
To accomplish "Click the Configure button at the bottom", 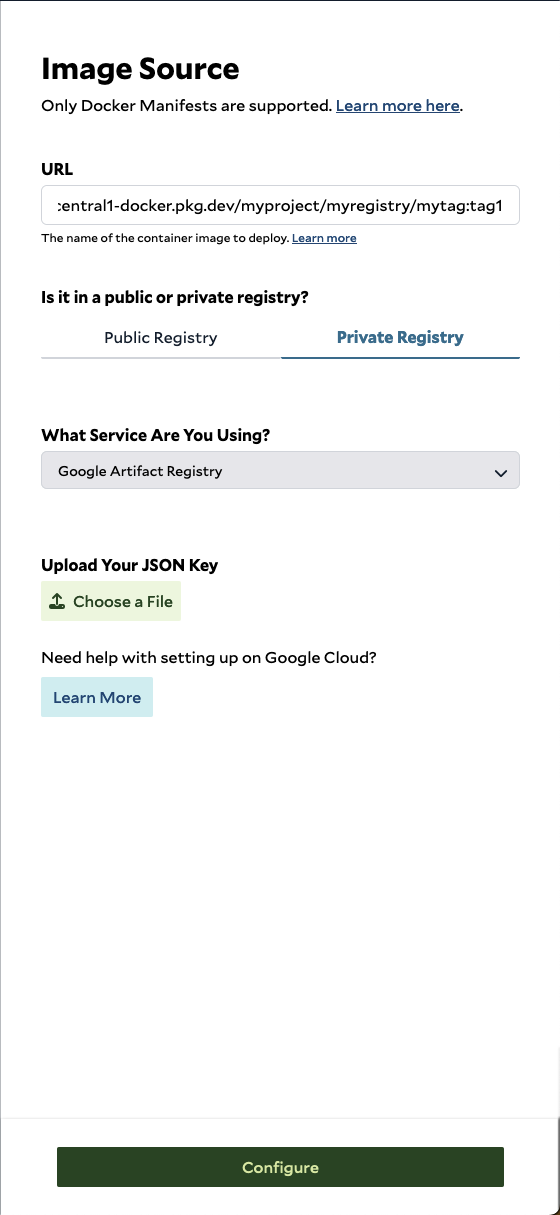I will (x=280, y=1167).
